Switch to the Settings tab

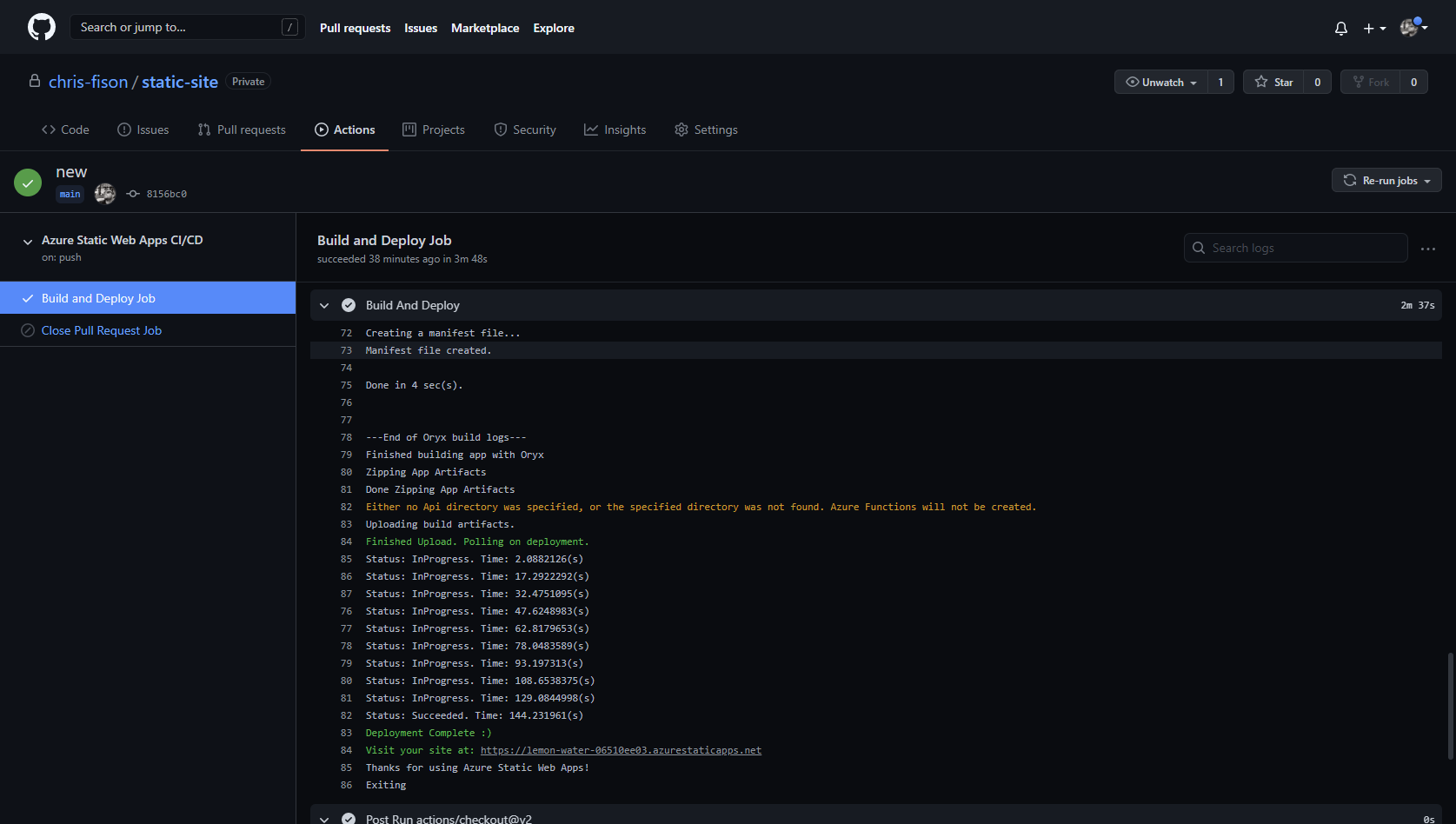coord(706,130)
